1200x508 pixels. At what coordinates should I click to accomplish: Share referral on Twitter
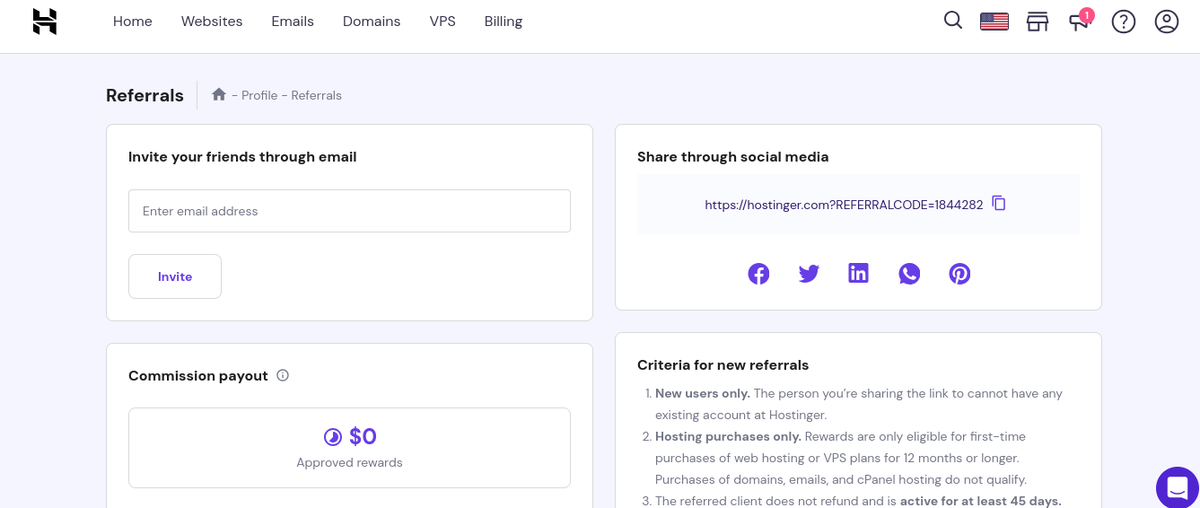point(809,274)
